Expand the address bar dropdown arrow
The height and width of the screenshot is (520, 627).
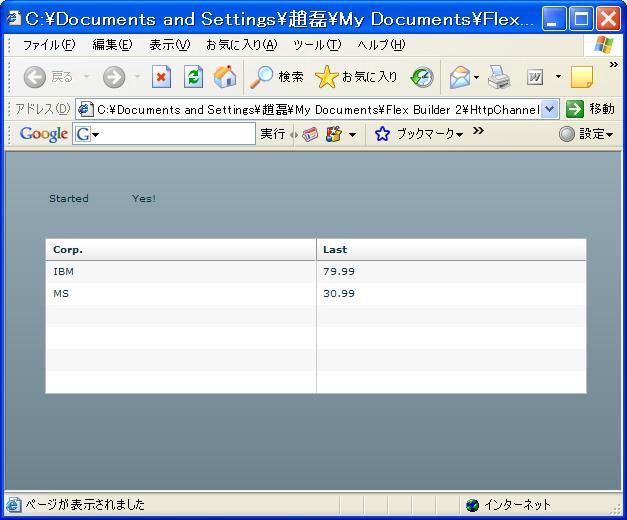click(550, 109)
